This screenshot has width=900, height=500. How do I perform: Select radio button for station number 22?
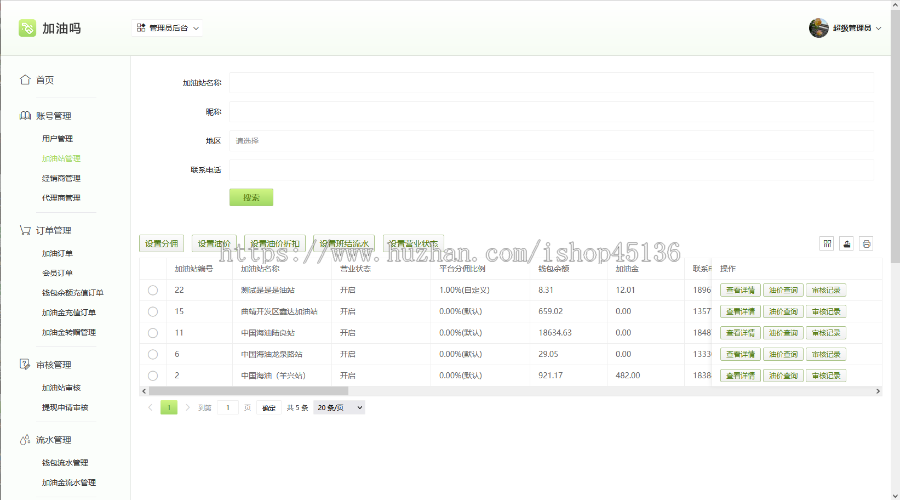[x=153, y=290]
